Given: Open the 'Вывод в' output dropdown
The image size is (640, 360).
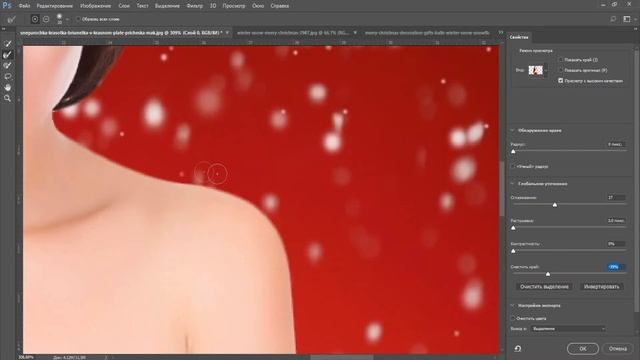Looking at the screenshot, I should [x=568, y=329].
